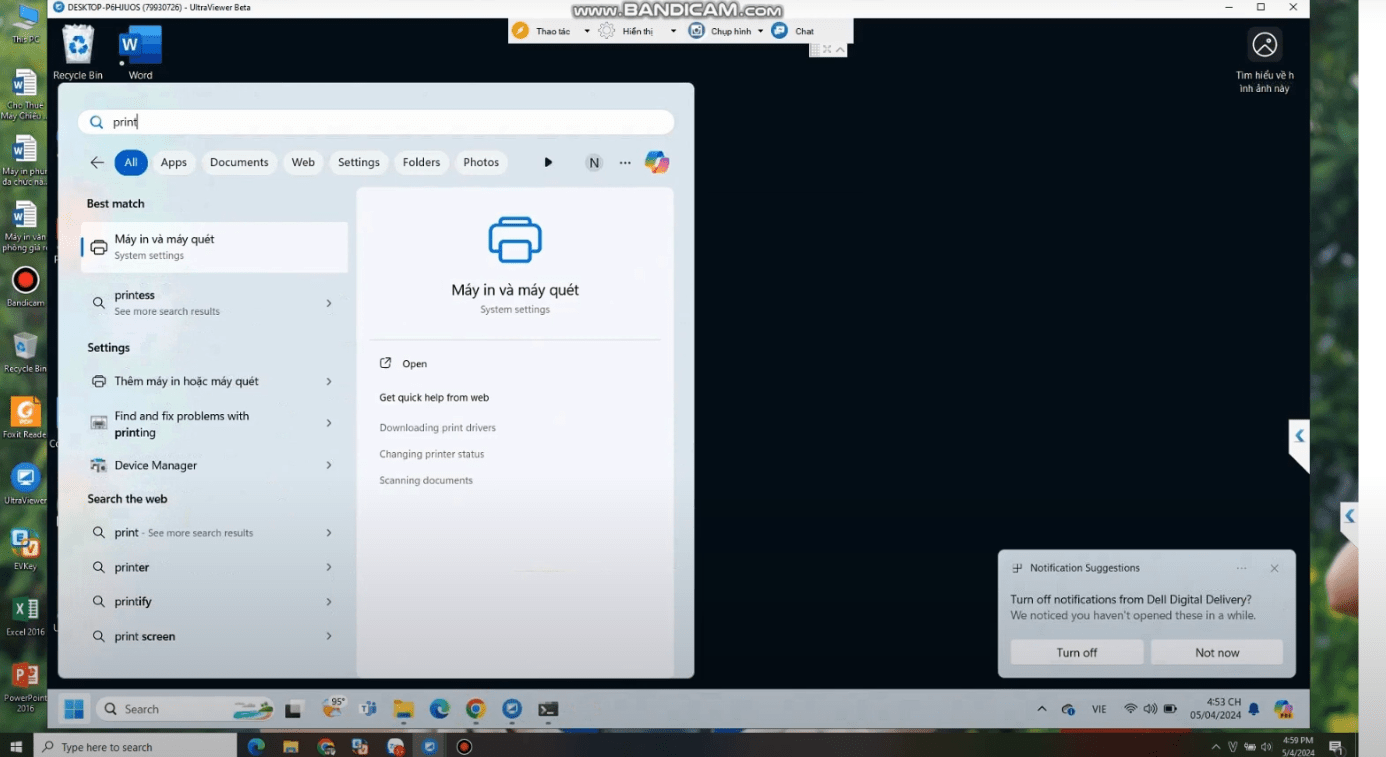Go back using the search panel arrow

[97, 162]
